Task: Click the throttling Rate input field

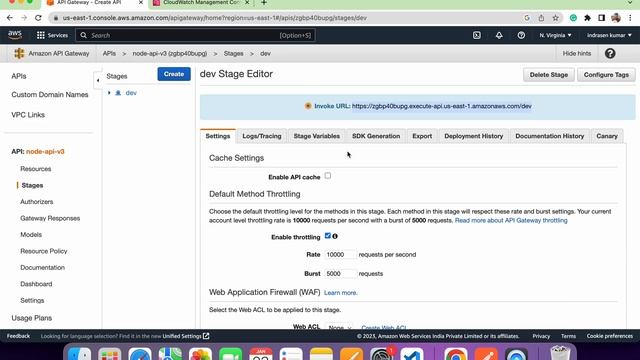Action: 340,255
